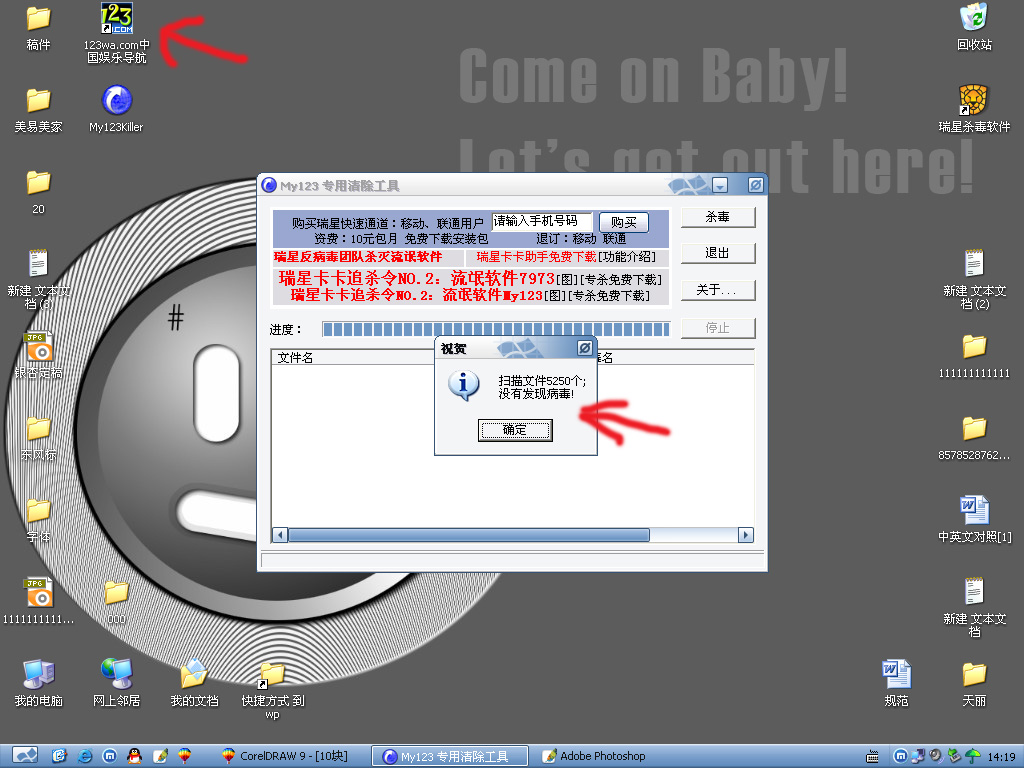Image resolution: width=1024 pixels, height=768 pixels.
Task: Click the file list right scroll arrow
Action: (x=746, y=536)
